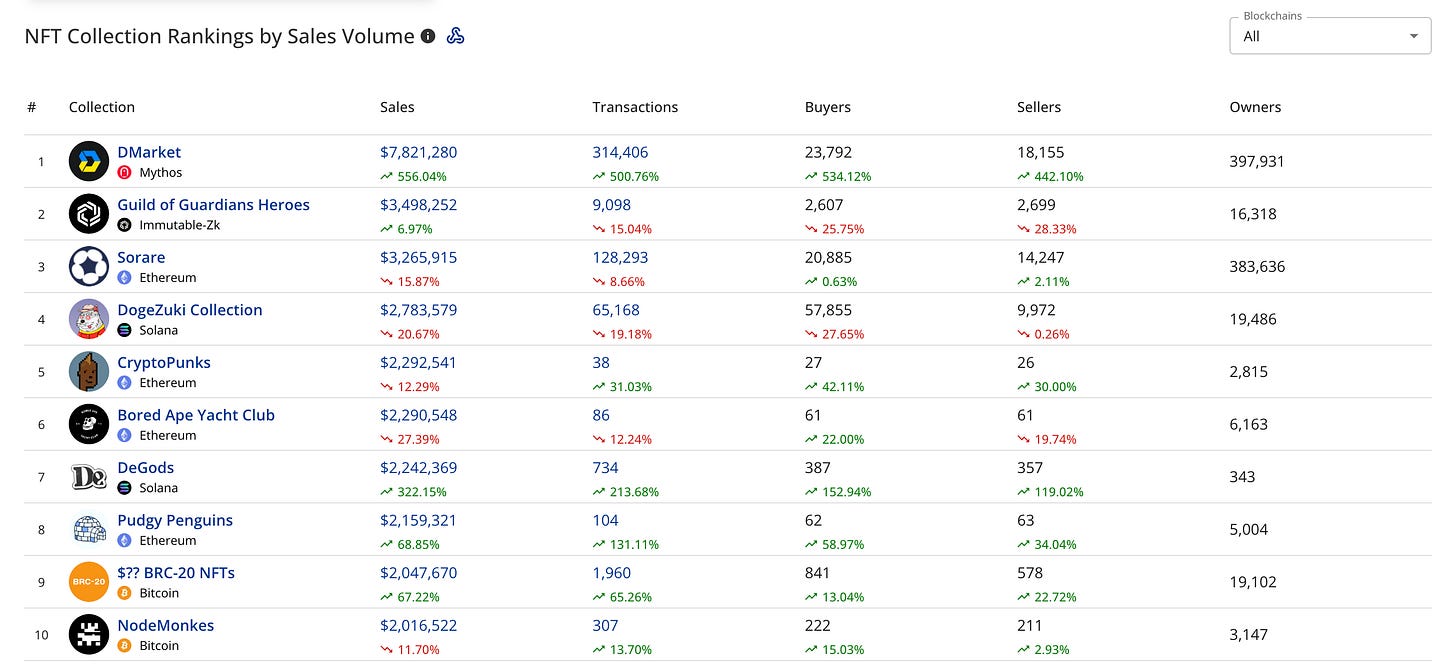The height and width of the screenshot is (664, 1456).
Task: Click DMarket owners count 397,931
Action: [1257, 161]
